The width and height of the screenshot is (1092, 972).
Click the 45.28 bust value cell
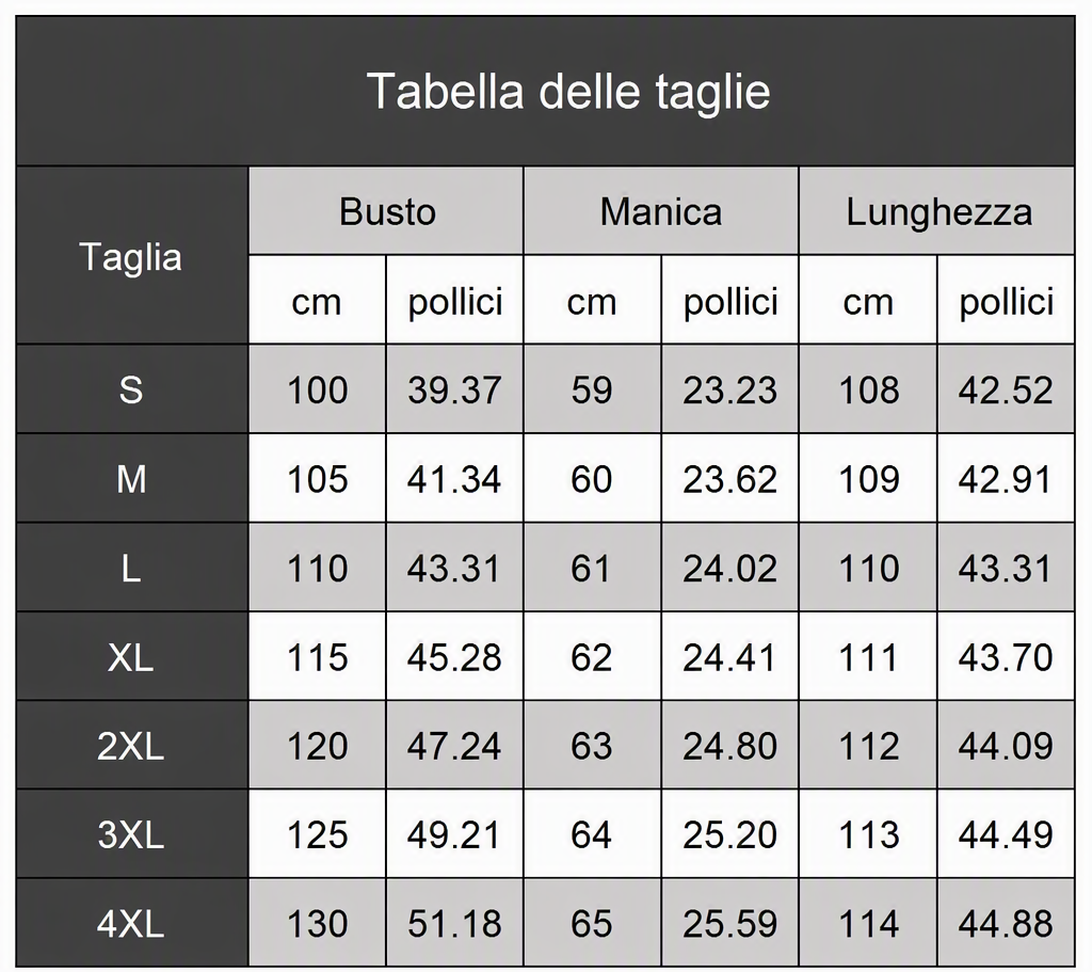[x=455, y=657]
